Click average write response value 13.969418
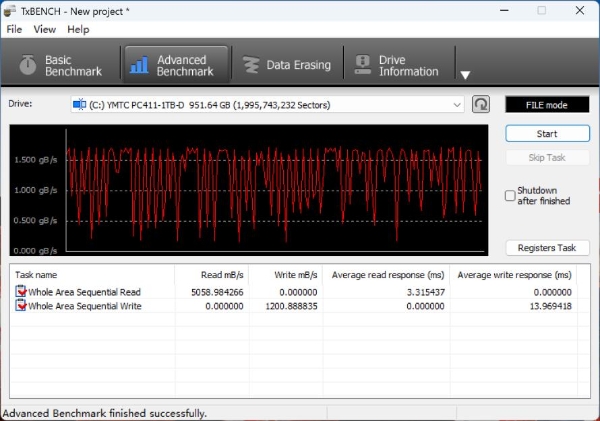Image resolution: width=600 pixels, height=421 pixels. (551, 306)
